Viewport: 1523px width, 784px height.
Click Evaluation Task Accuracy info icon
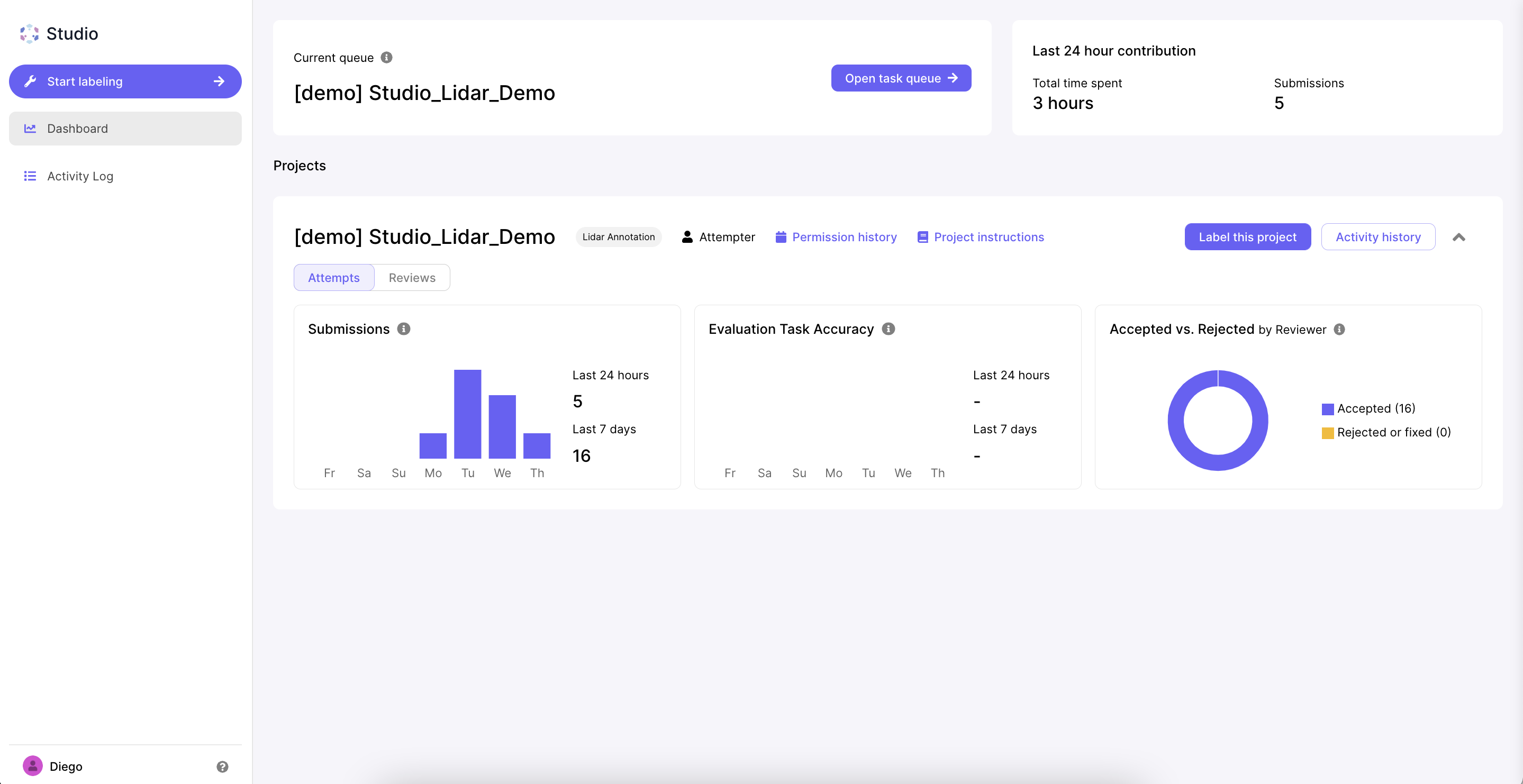(x=888, y=329)
